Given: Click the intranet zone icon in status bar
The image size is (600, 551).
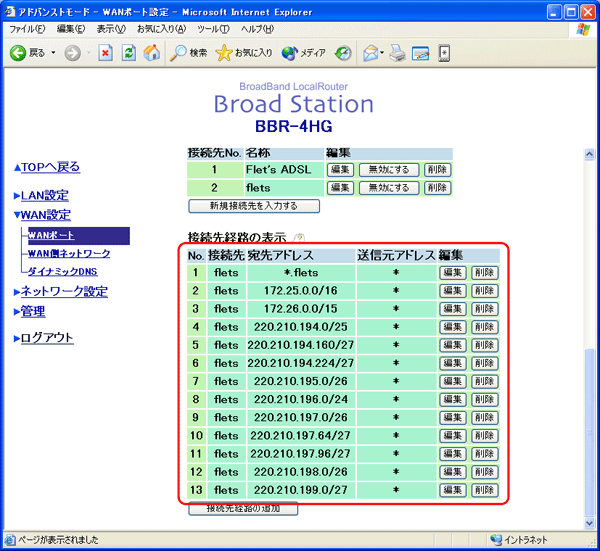Looking at the screenshot, I should tap(496, 540).
